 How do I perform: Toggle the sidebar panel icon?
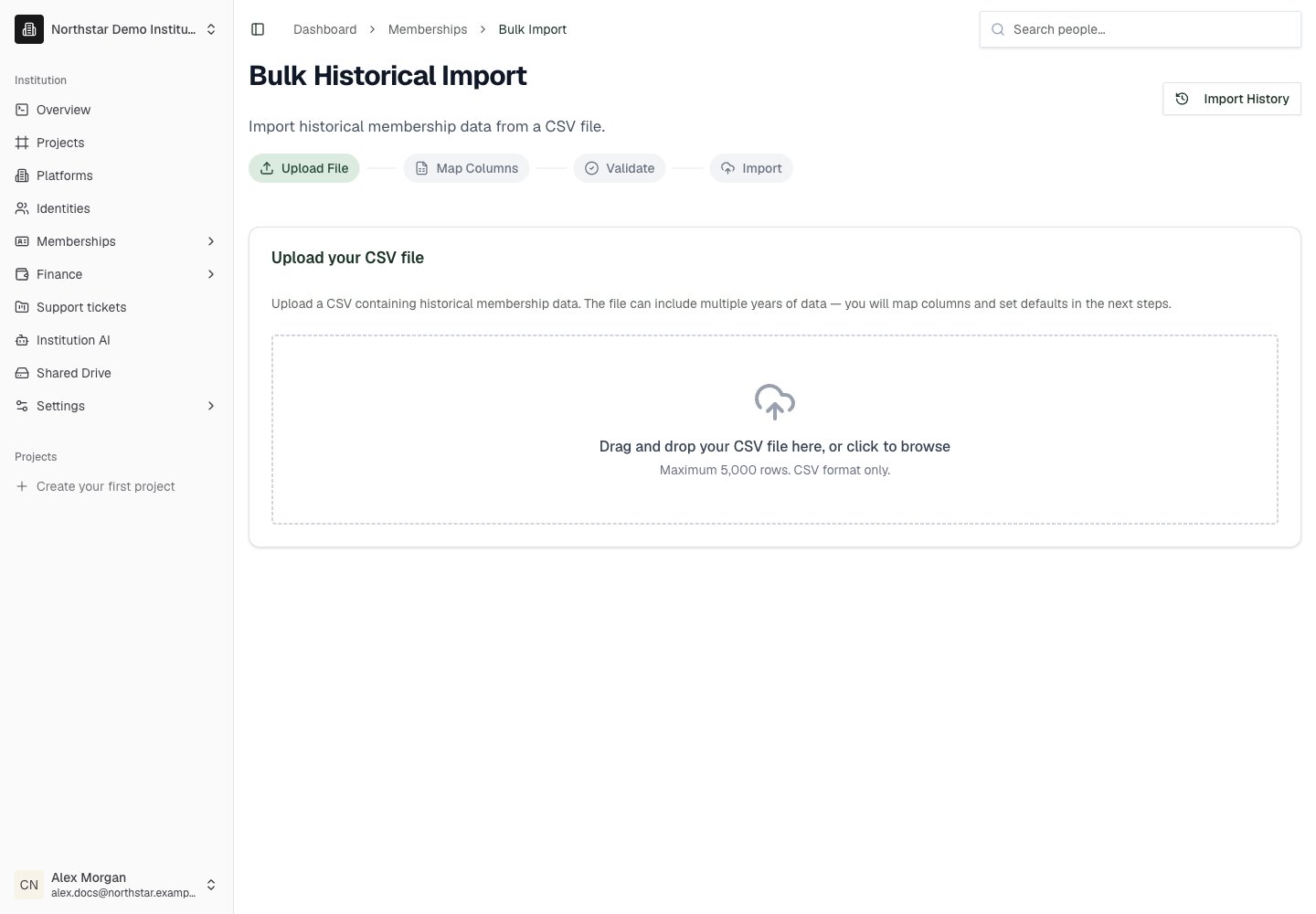(258, 29)
